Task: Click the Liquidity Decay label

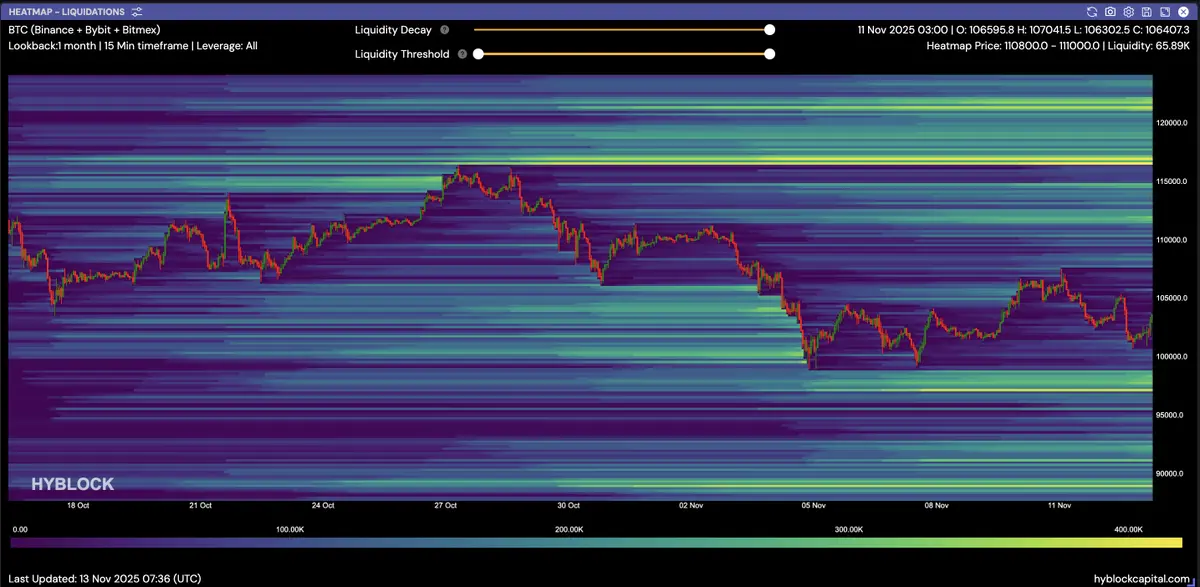Action: 393,30
